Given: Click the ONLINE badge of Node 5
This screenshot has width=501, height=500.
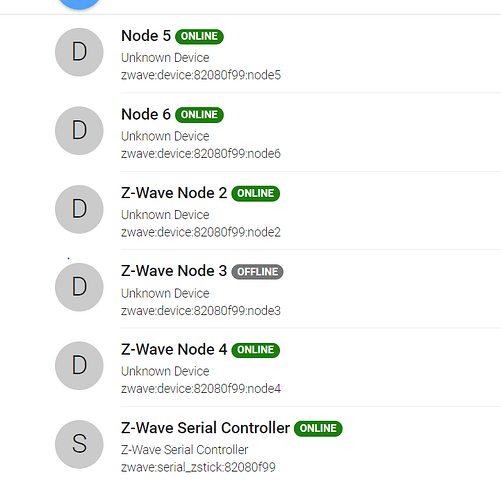Looking at the screenshot, I should 199,36.
